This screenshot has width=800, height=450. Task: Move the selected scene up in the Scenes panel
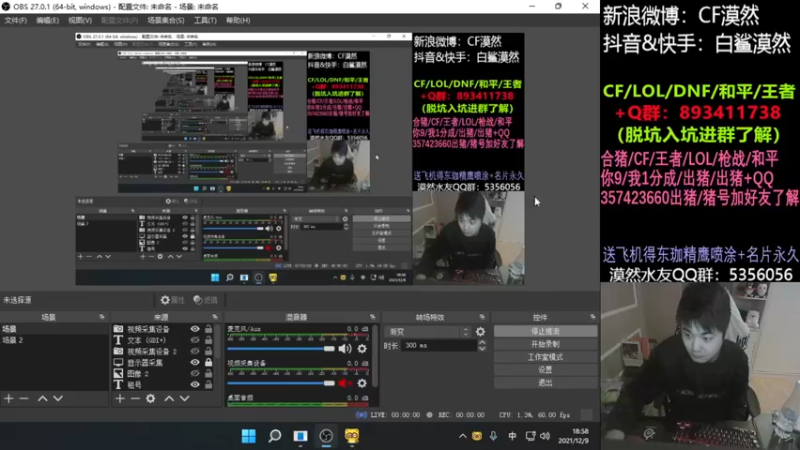click(x=42, y=398)
